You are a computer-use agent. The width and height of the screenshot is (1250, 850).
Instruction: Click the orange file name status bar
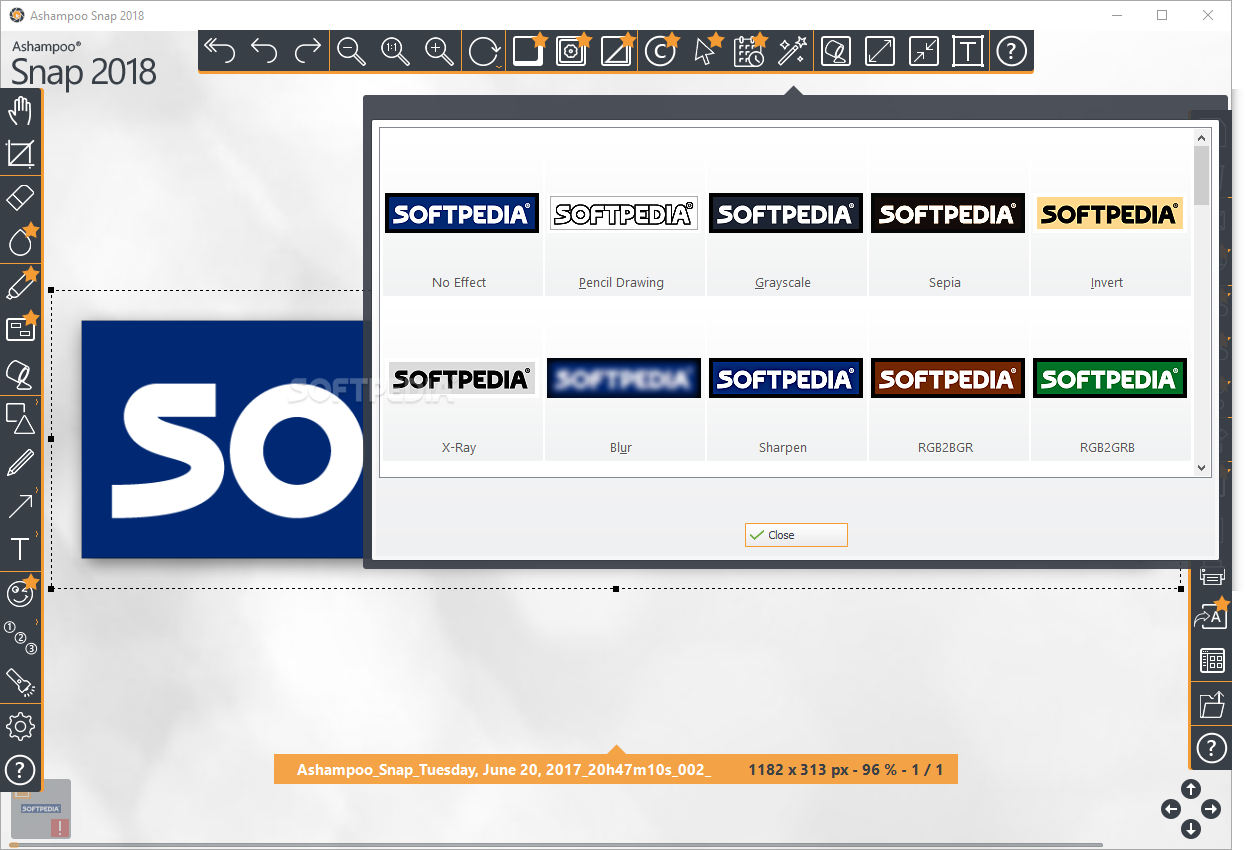coord(616,770)
